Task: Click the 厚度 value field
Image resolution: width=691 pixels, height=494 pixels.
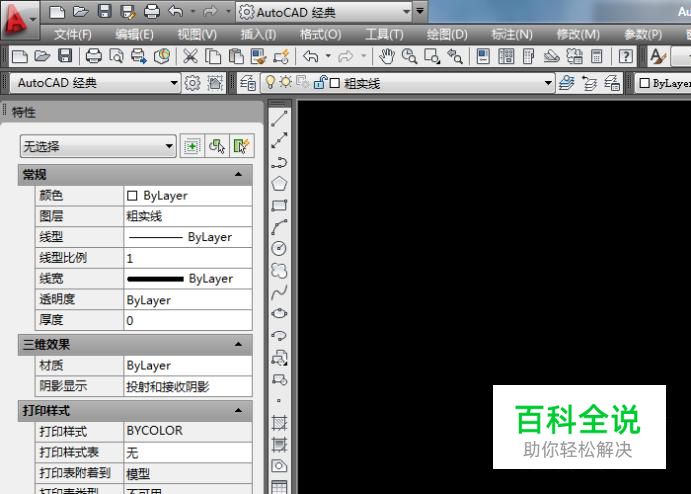Action: (x=188, y=320)
